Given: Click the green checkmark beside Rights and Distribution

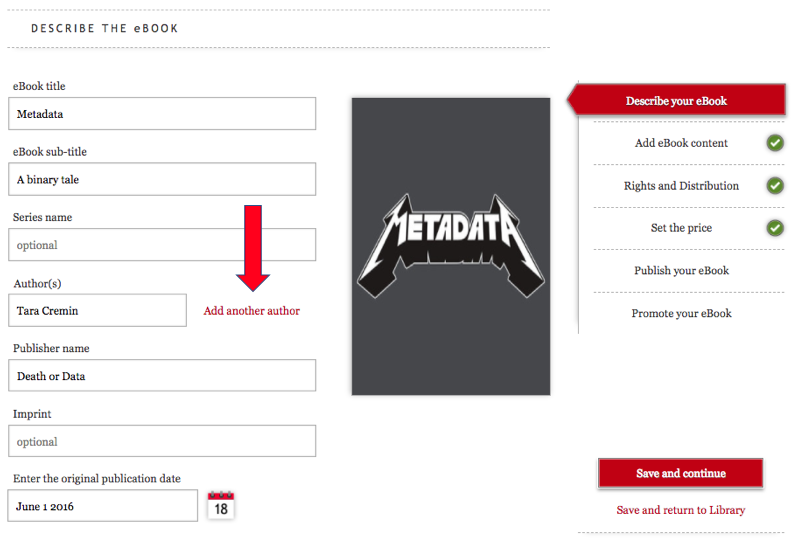Looking at the screenshot, I should pyautogui.click(x=775, y=186).
